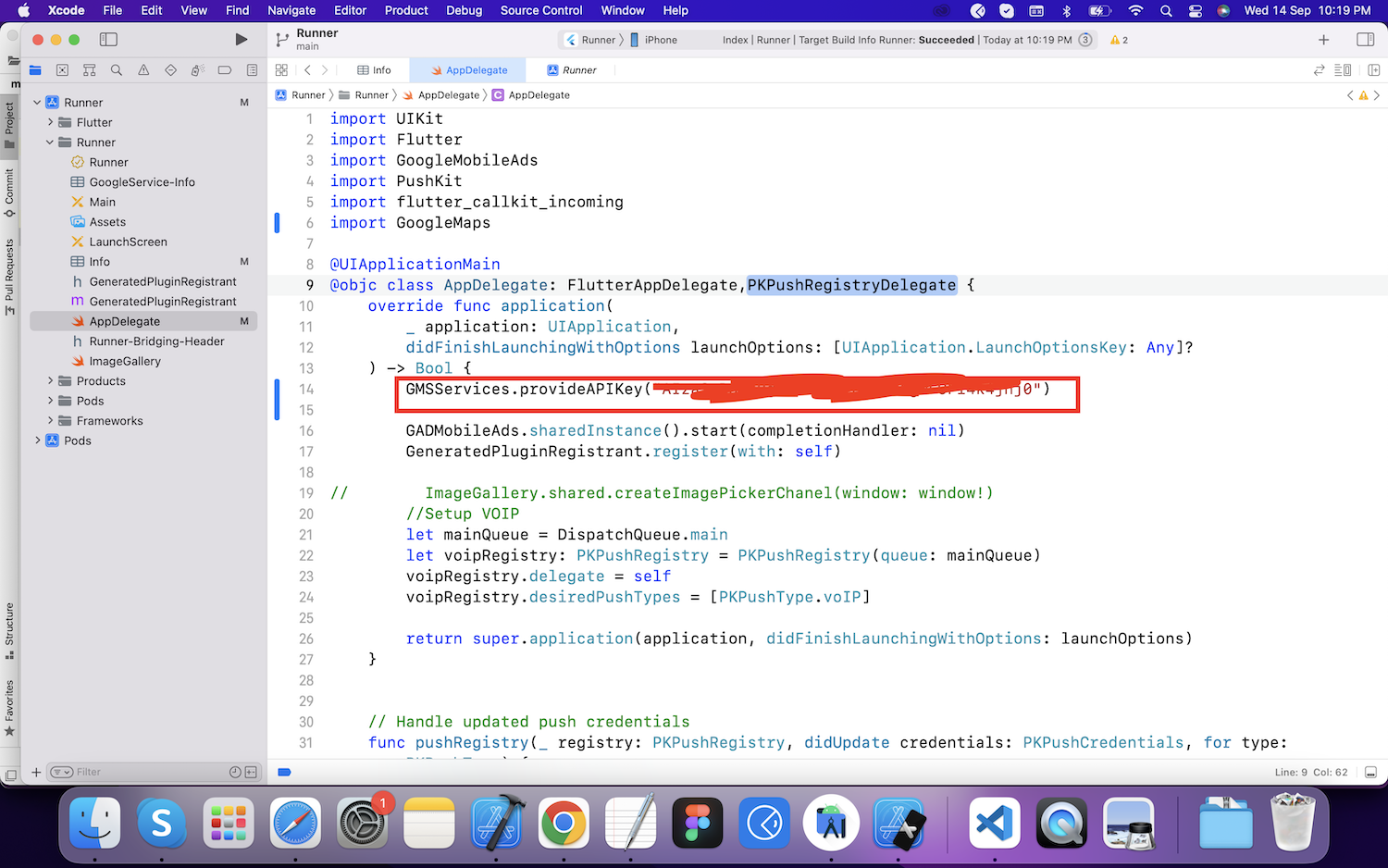Expand the Pods project at bottom

point(37,440)
